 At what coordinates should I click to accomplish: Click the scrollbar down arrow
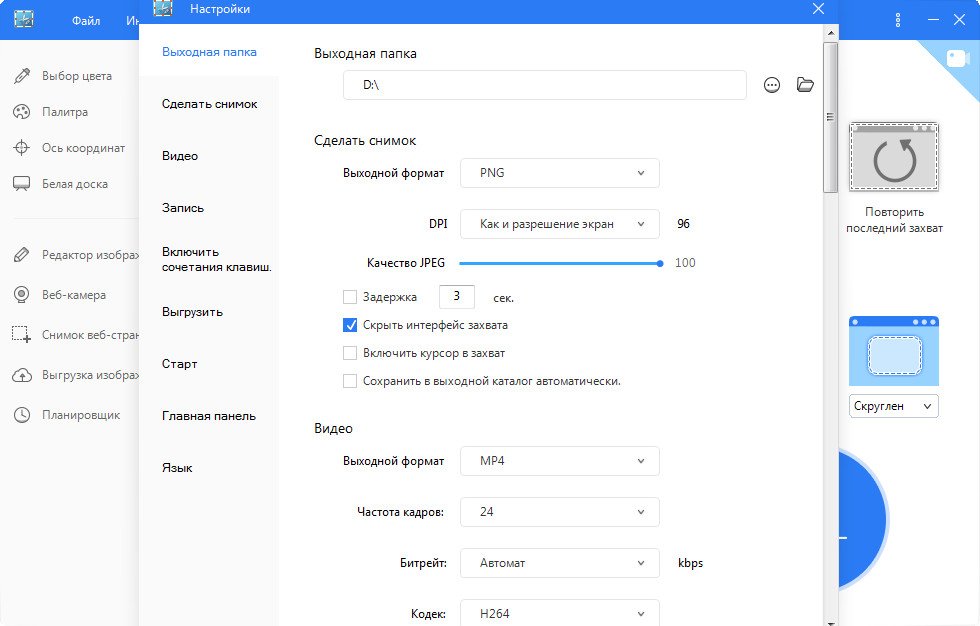(831, 622)
